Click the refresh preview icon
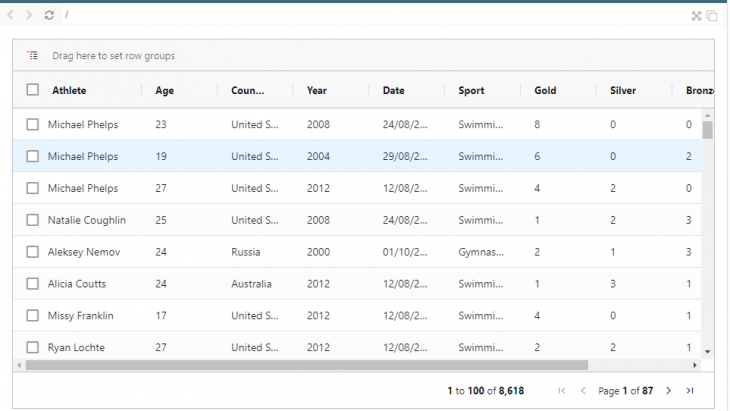The height and width of the screenshot is (411, 730). (x=49, y=15)
